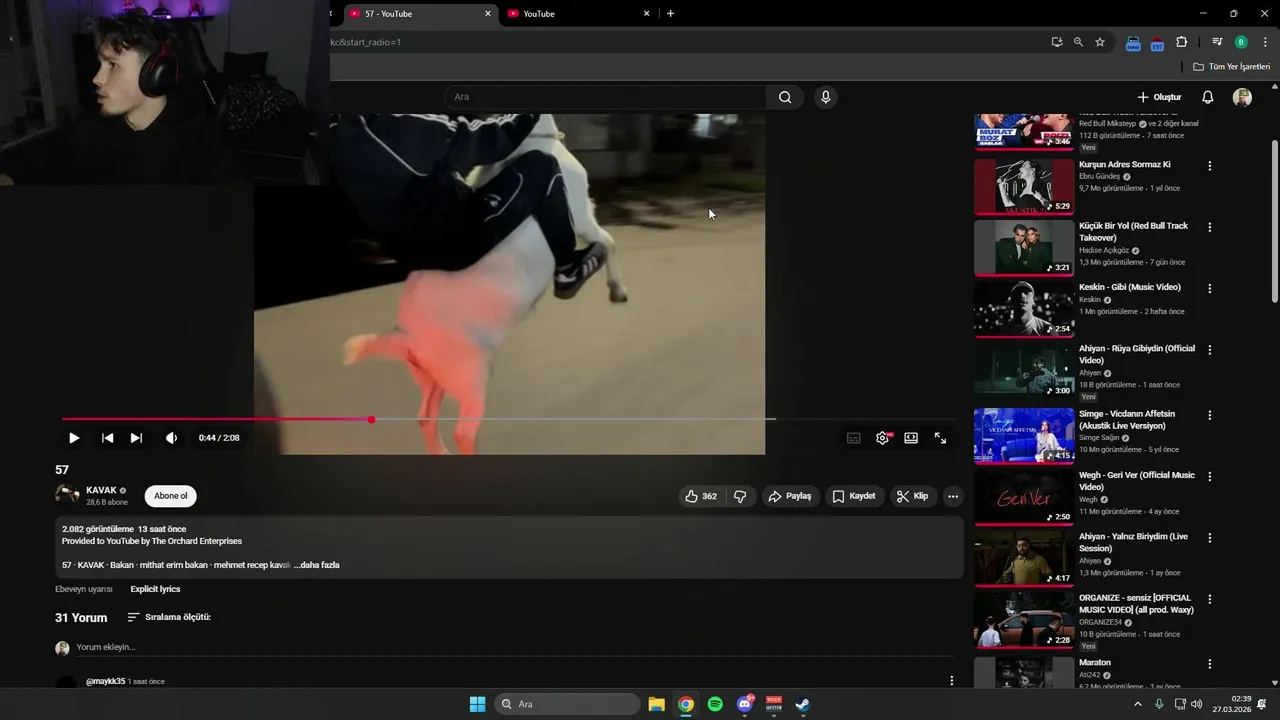1280x720 pixels.
Task: Switch to the second YouTube tab
Action: coord(577,14)
